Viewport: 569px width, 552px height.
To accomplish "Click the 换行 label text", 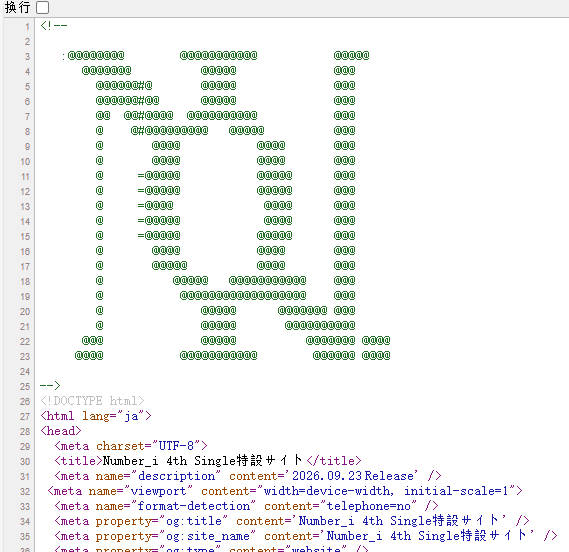I will tap(17, 7).
